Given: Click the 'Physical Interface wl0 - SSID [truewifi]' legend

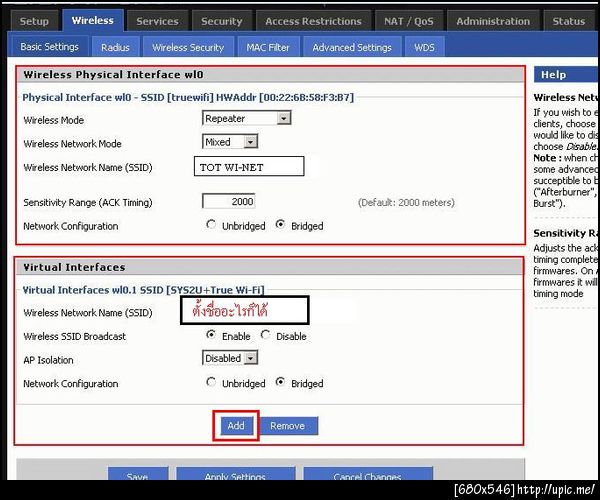Looking at the screenshot, I should [x=188, y=98].
